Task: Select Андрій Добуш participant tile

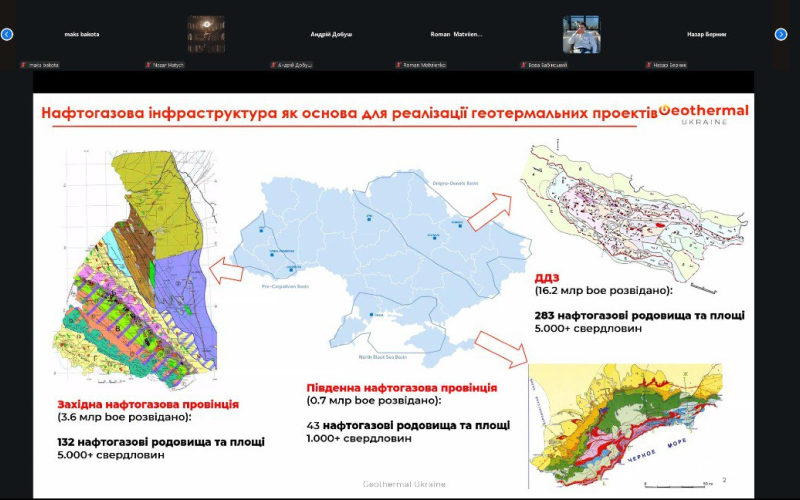Action: point(331,35)
